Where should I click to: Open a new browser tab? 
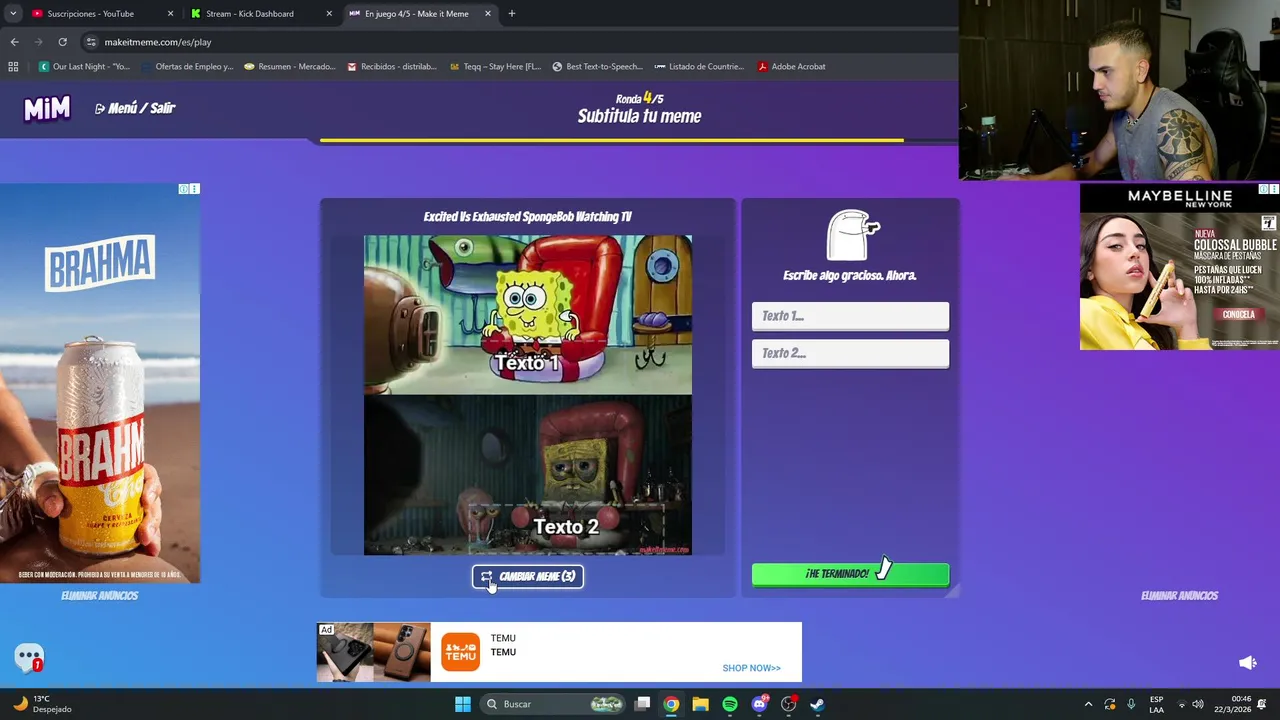pyautogui.click(x=512, y=14)
